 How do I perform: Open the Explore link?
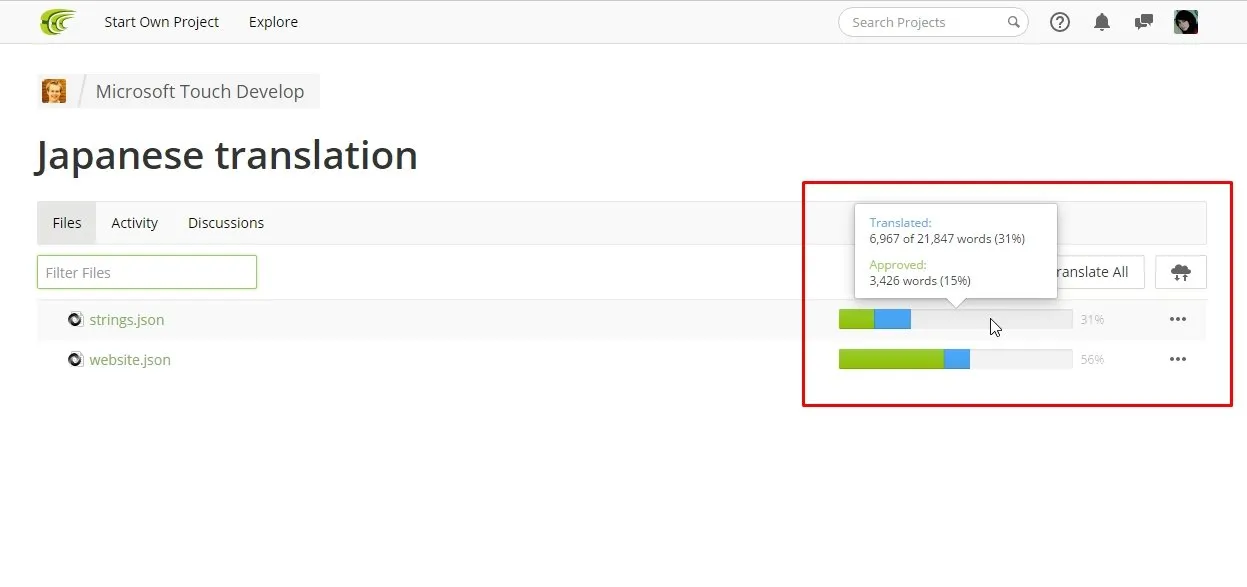pos(273,22)
